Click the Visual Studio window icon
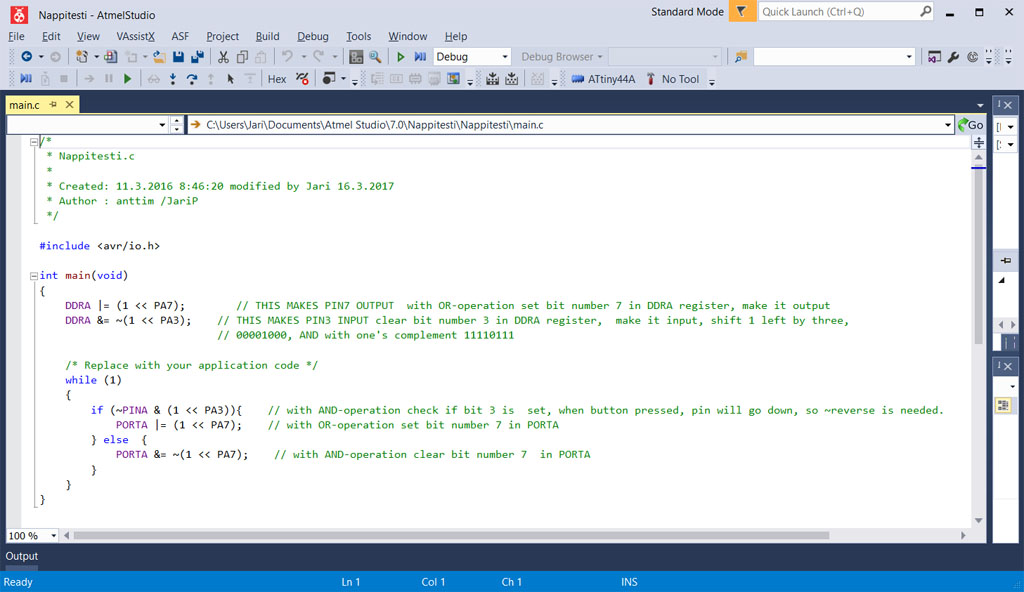This screenshot has width=1024, height=592. point(934,57)
